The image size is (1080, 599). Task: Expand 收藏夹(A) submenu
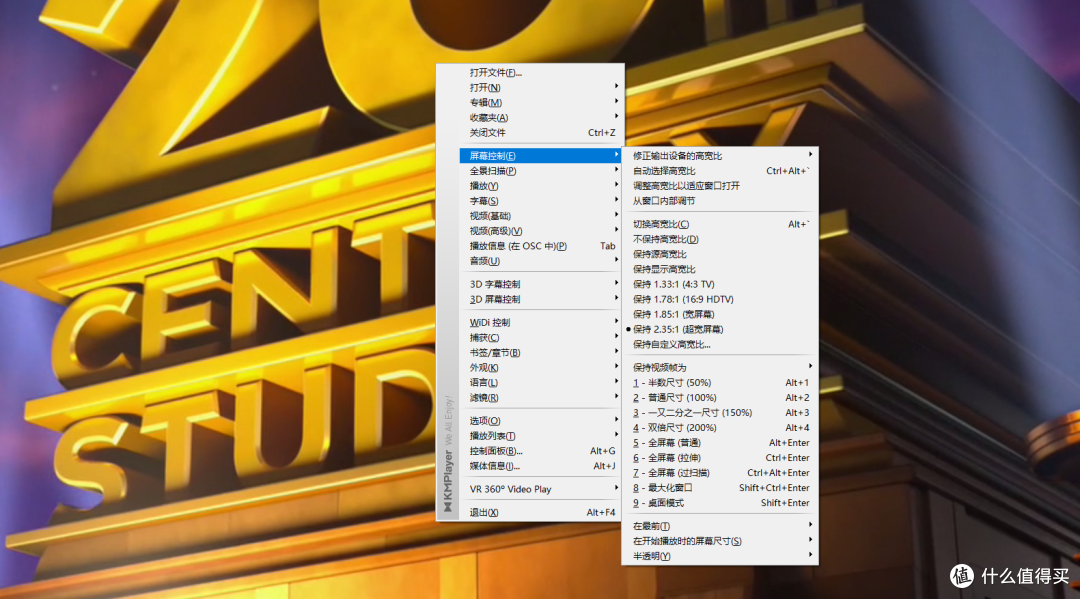pos(541,118)
